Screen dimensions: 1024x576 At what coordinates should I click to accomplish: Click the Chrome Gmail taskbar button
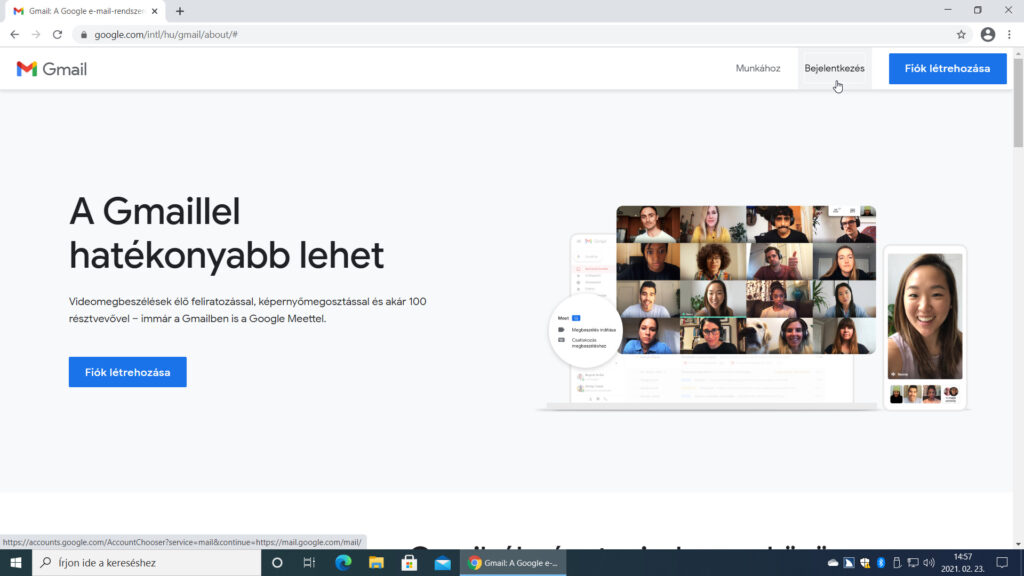point(513,562)
